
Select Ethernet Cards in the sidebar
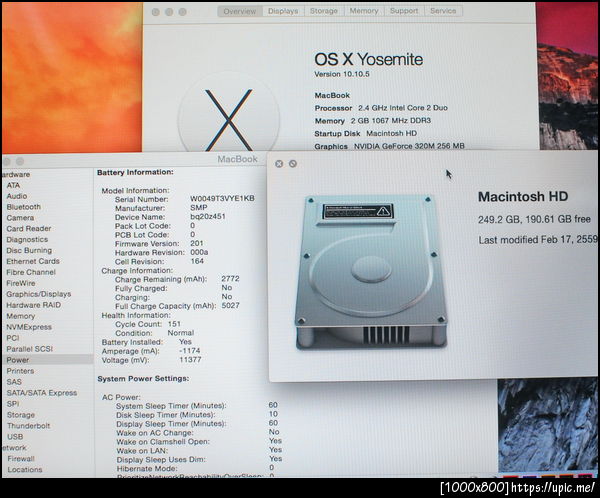[x=33, y=261]
